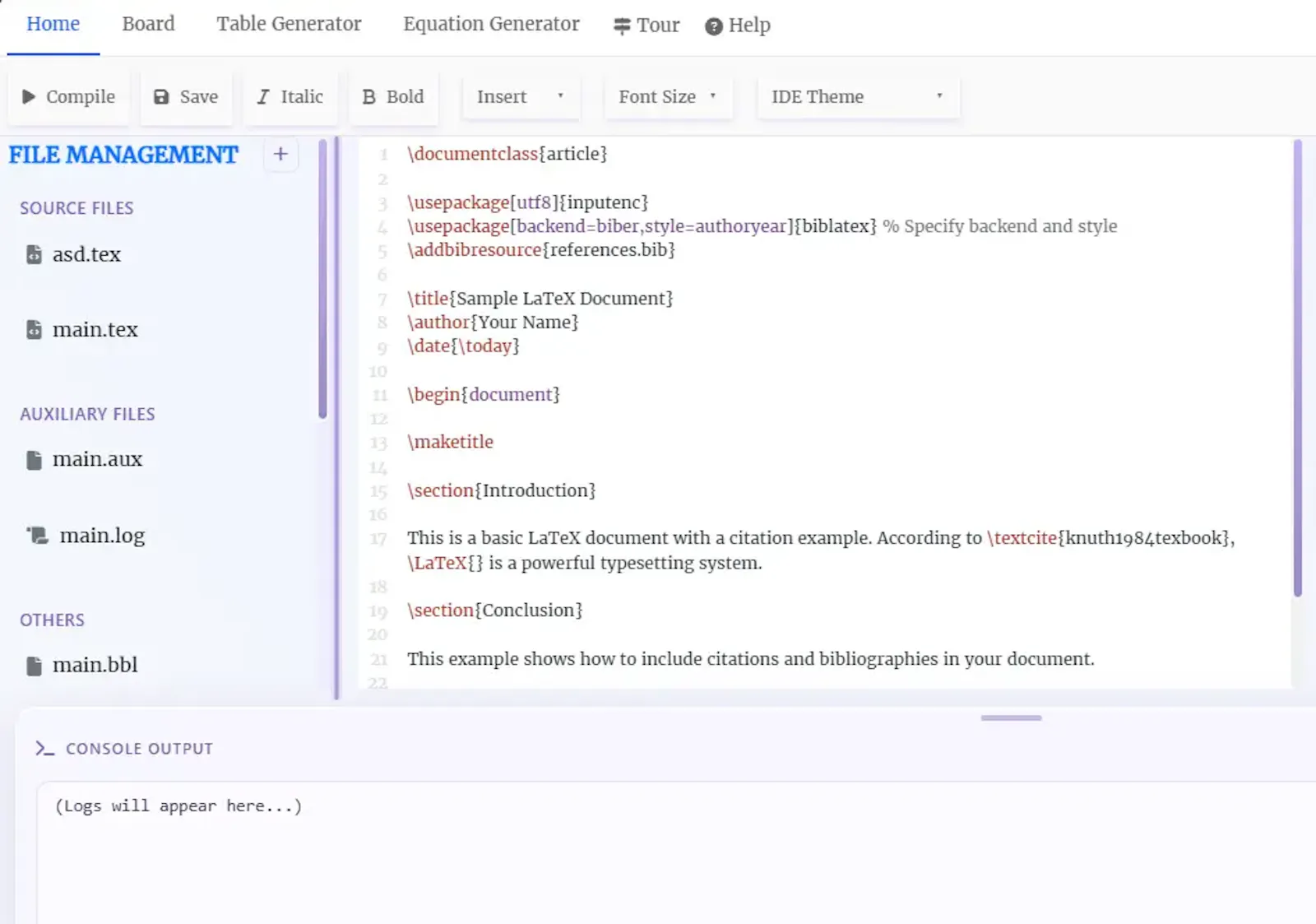Open the Equation Generator tab
This screenshot has width=1316, height=924.
491,25
